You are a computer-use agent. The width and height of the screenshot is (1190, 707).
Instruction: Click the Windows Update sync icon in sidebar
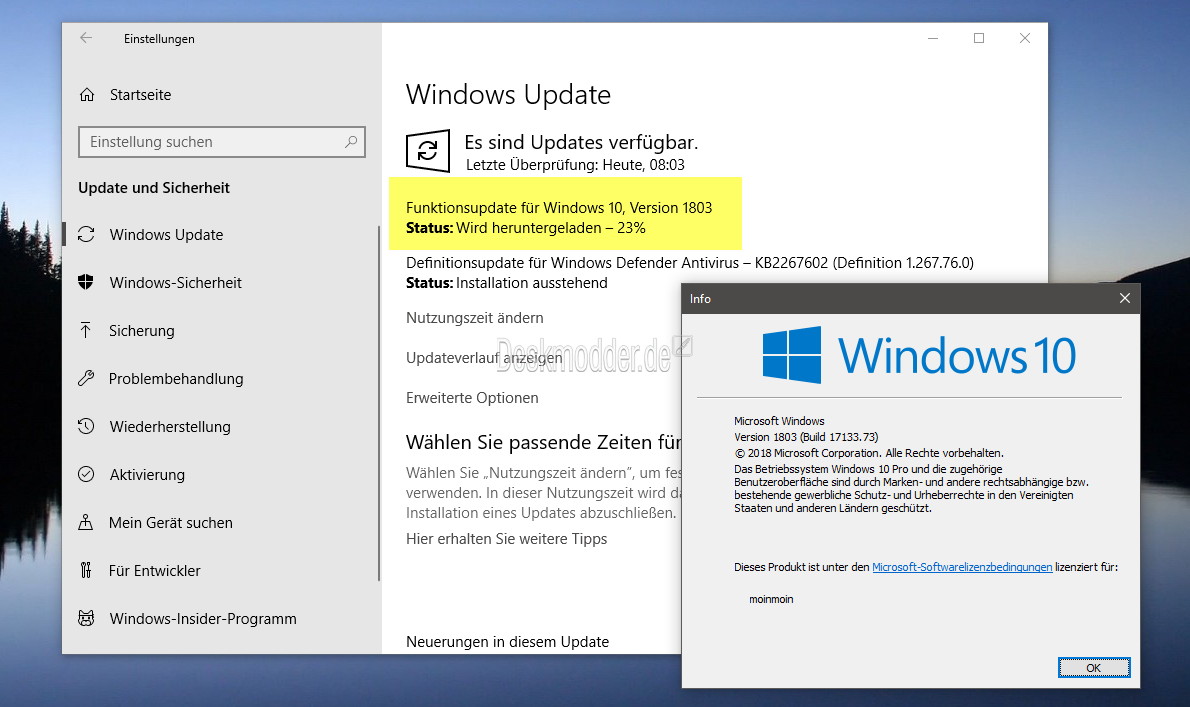pos(87,234)
